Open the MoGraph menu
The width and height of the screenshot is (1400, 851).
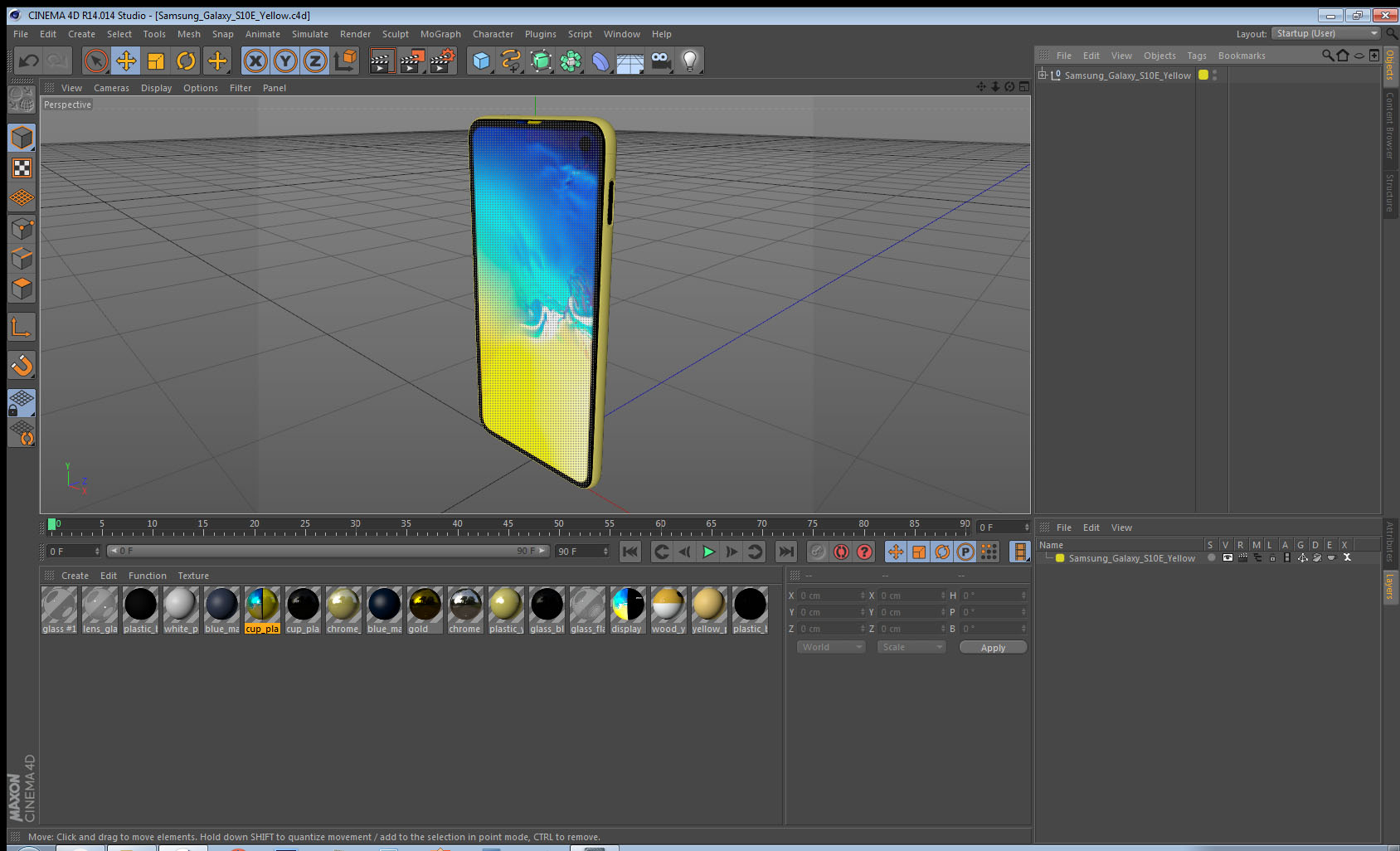(440, 34)
